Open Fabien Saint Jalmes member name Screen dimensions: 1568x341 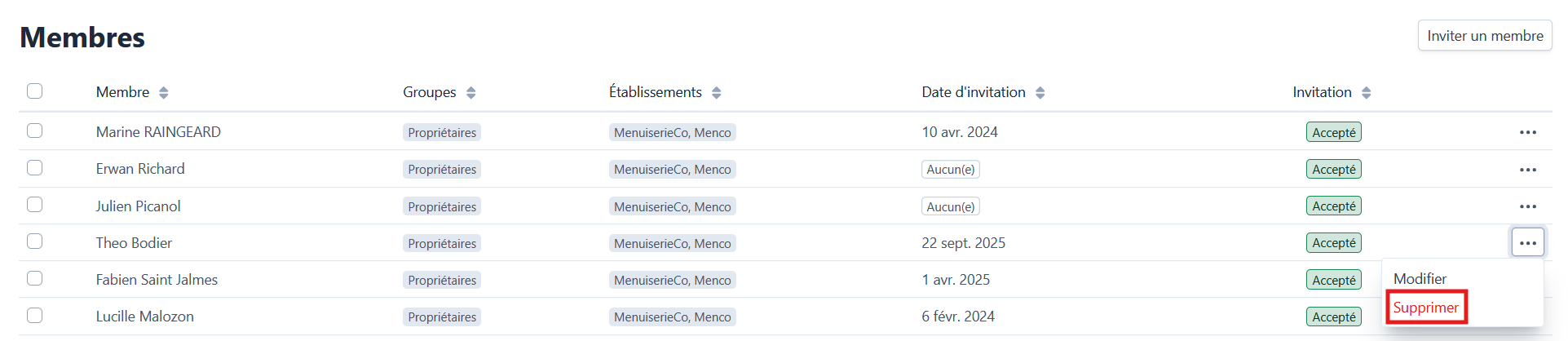click(157, 280)
